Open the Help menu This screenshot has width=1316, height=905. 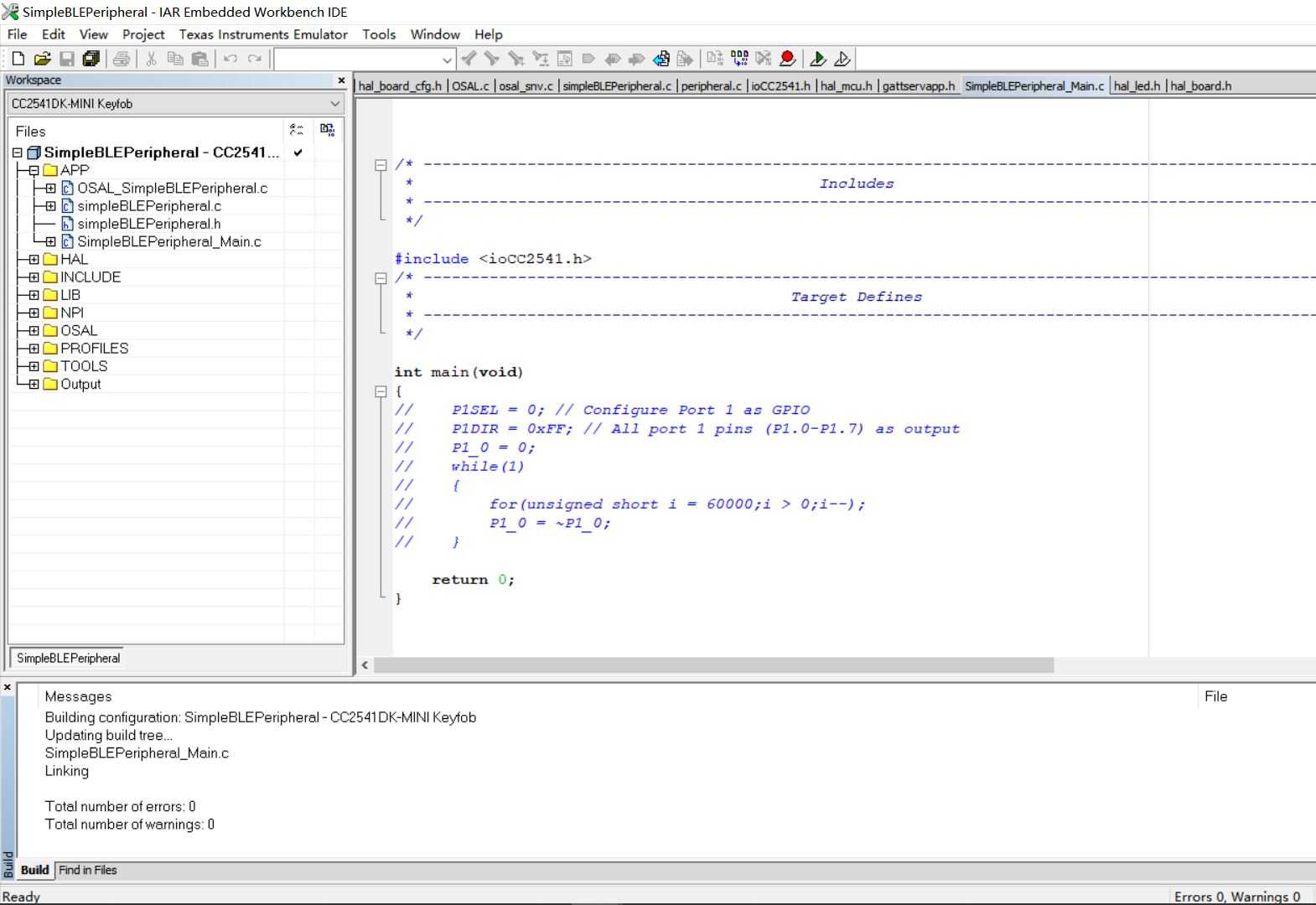click(489, 34)
